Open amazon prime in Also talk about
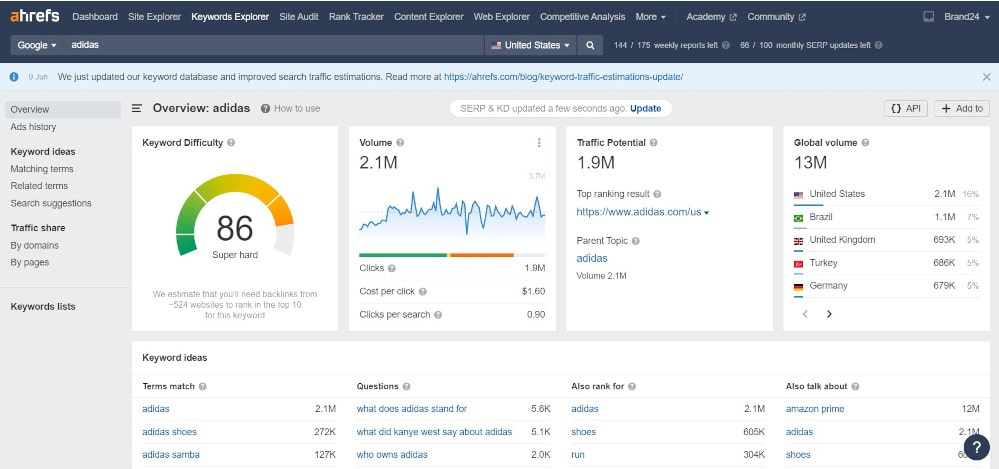 (x=815, y=408)
